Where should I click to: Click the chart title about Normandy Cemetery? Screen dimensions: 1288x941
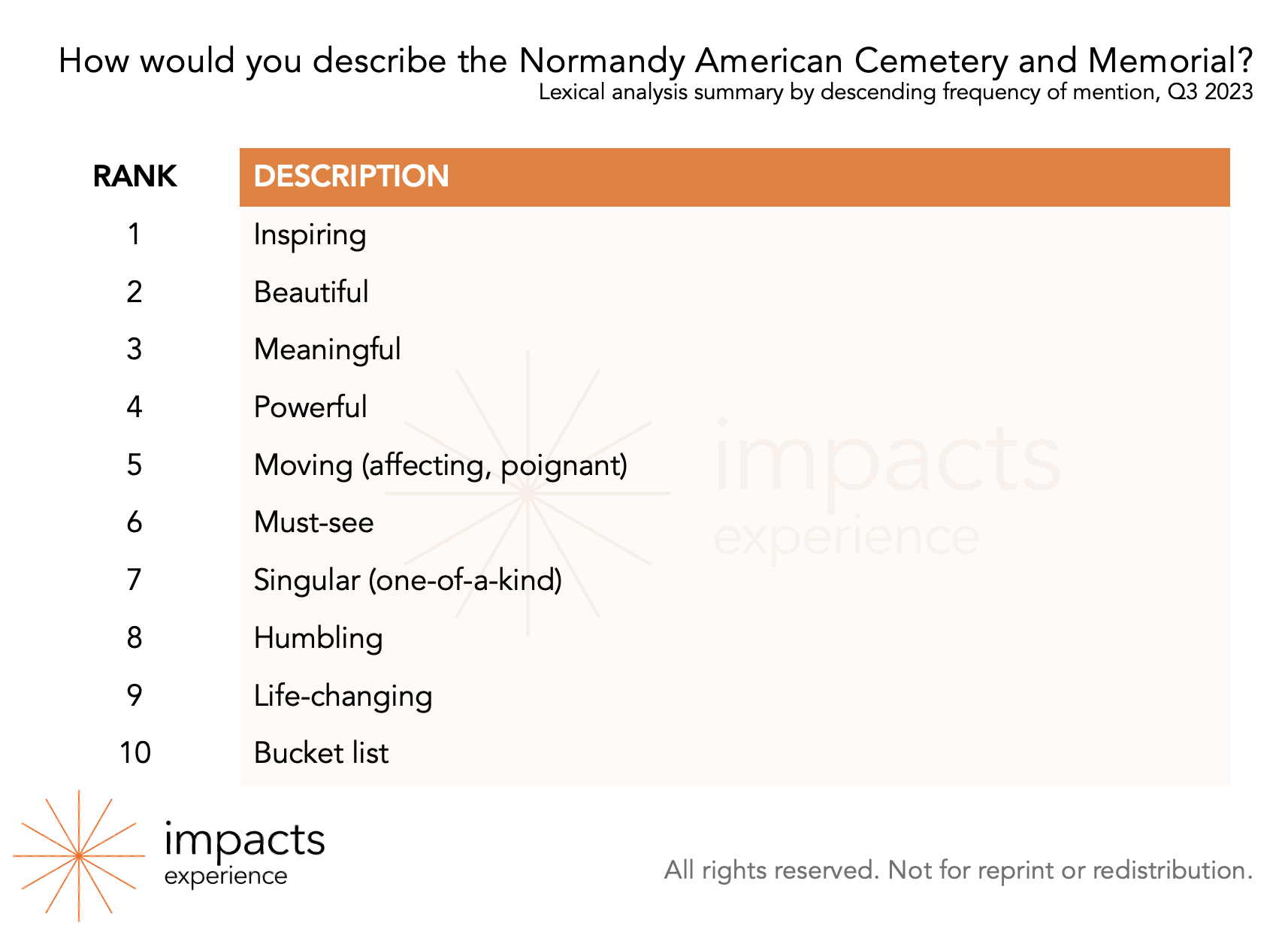click(x=655, y=61)
